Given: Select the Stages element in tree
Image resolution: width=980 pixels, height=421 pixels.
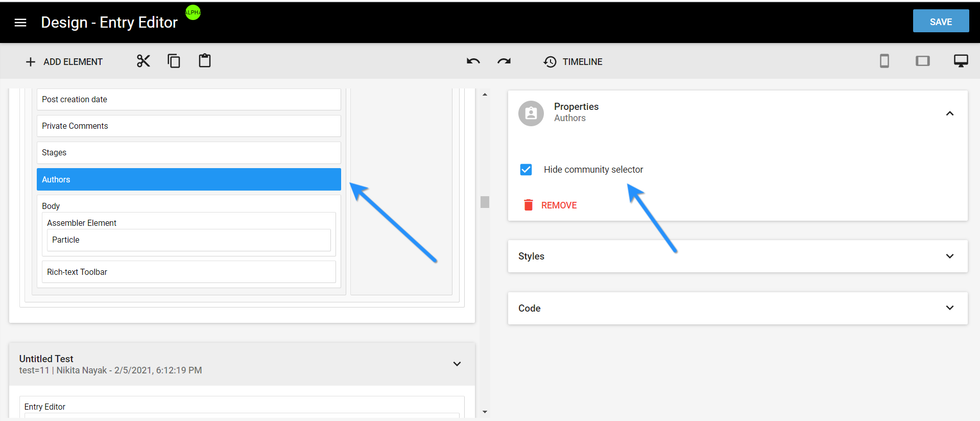Looking at the screenshot, I should click(x=188, y=153).
